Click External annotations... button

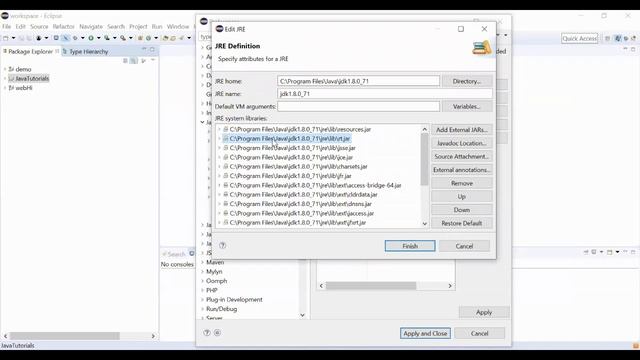point(462,170)
